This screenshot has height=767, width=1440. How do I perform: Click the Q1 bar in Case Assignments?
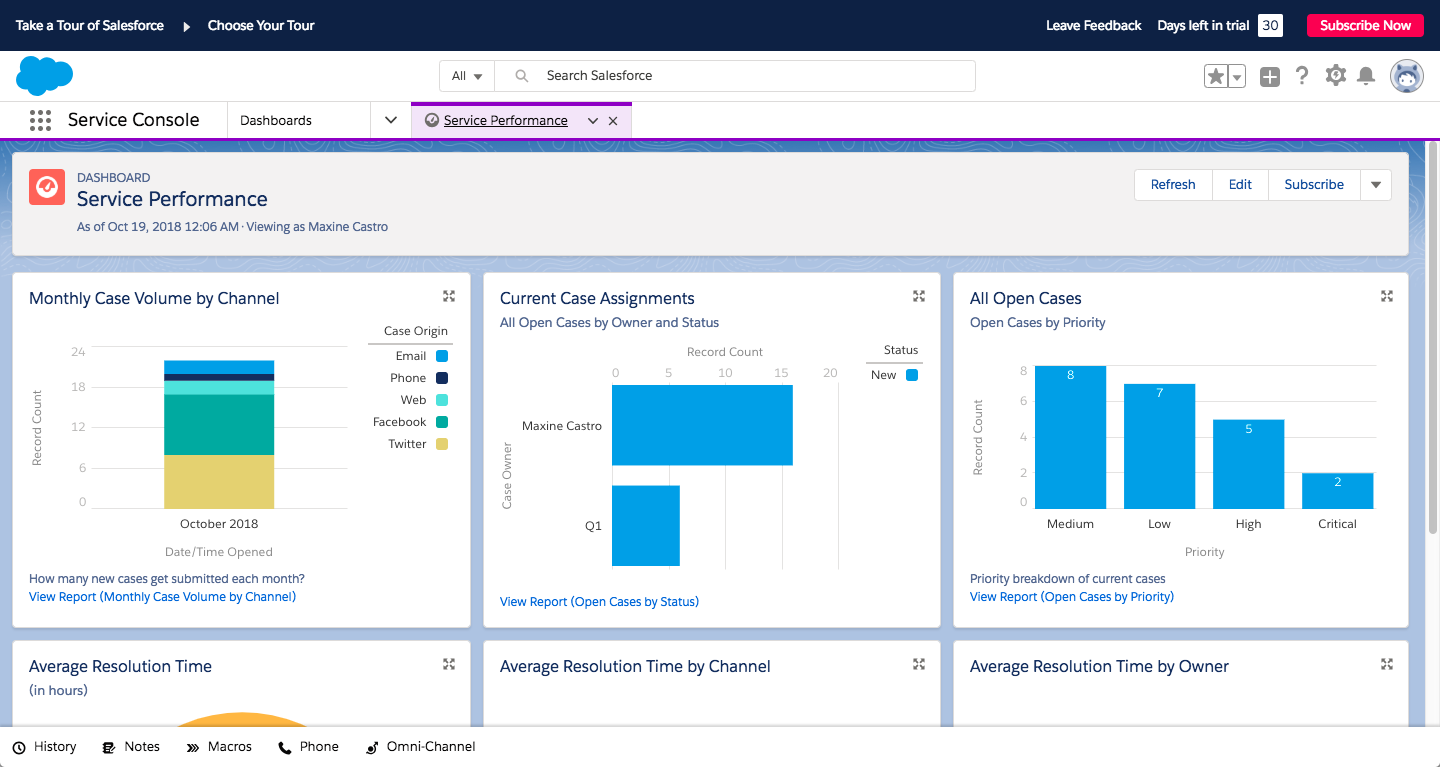point(646,526)
